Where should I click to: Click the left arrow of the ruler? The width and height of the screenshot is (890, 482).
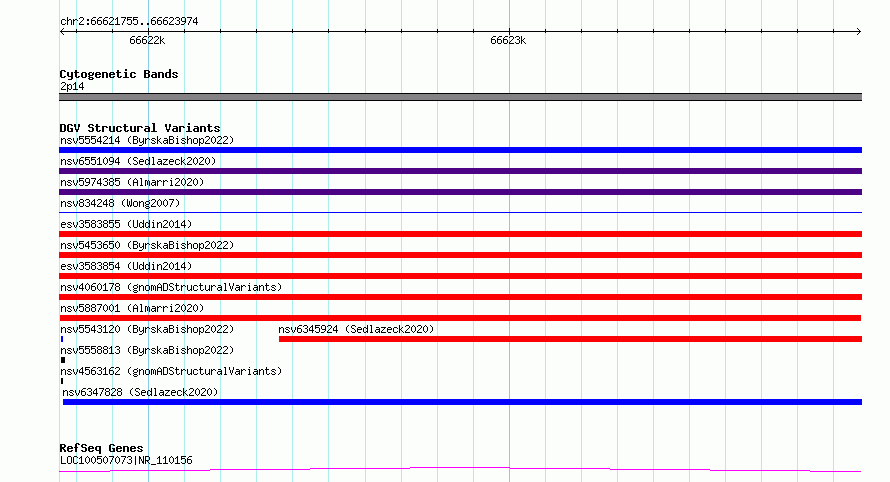[62, 31]
